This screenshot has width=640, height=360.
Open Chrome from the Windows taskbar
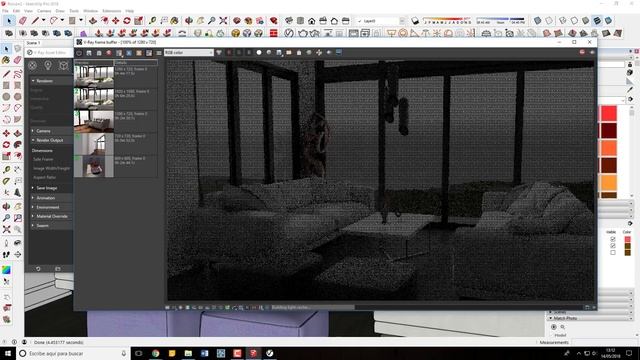pyautogui.click(x=156, y=353)
